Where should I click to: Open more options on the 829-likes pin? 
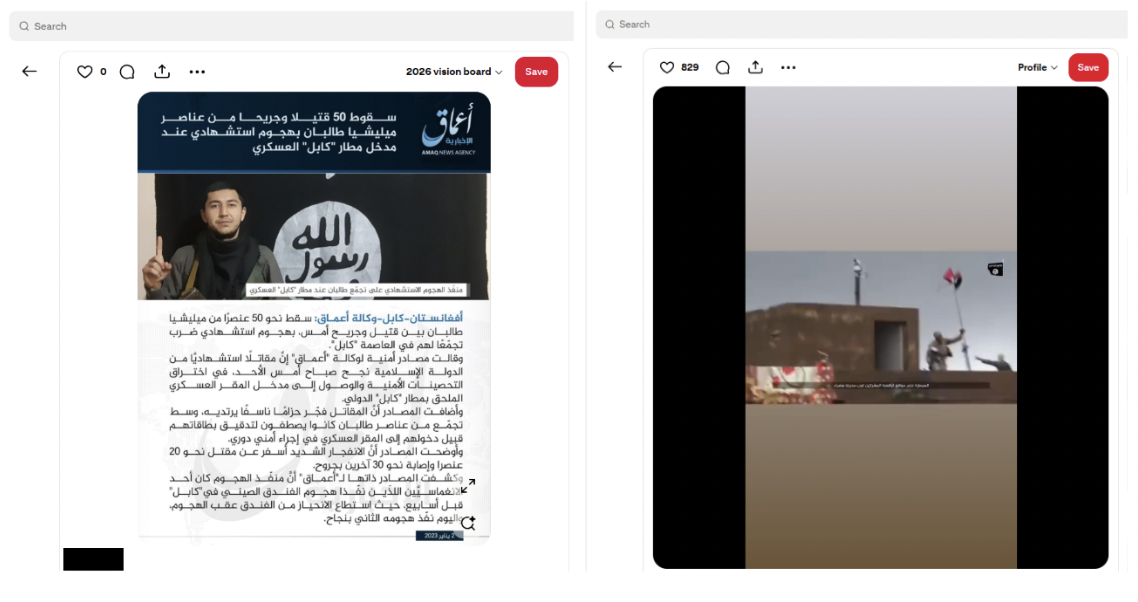[x=788, y=67]
